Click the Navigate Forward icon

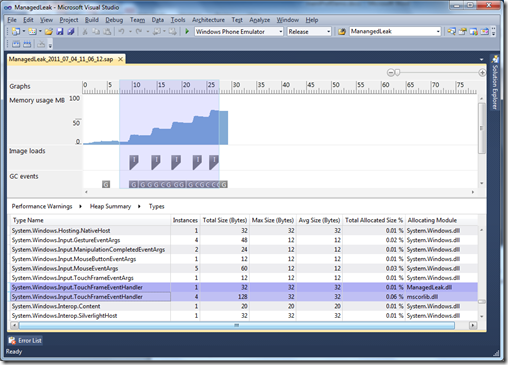point(172,32)
